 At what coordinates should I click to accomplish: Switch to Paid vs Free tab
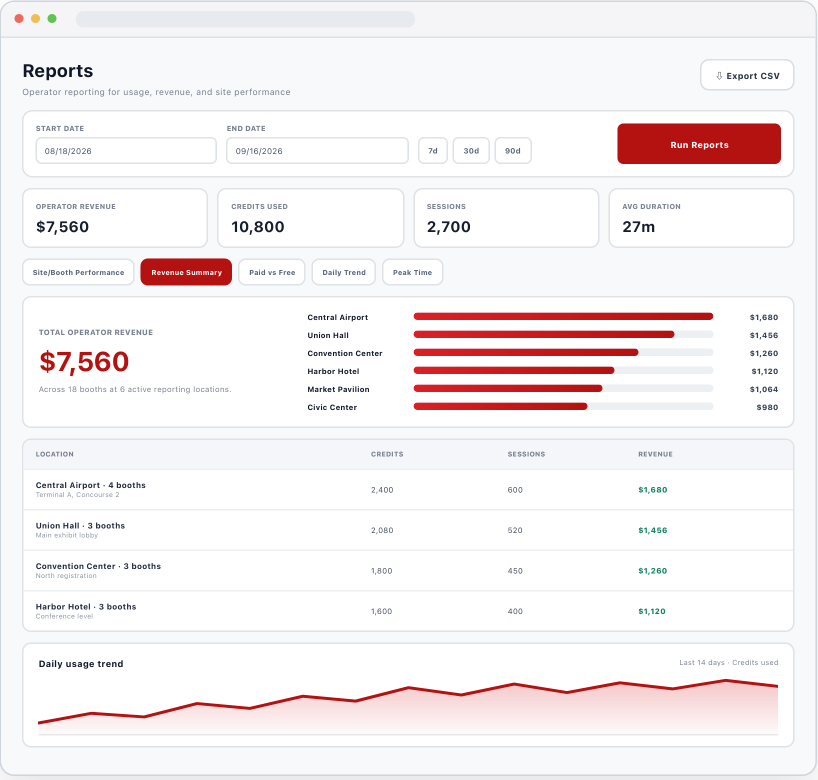click(x=272, y=272)
